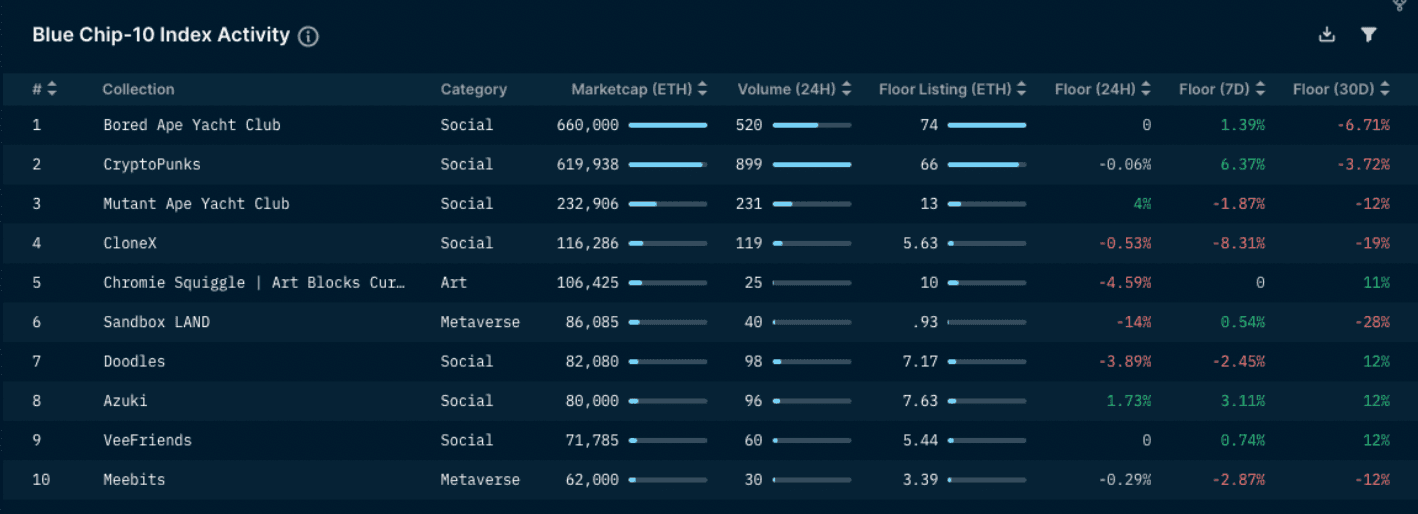The image size is (1418, 514).
Task: Open Bored Ape Yacht Club collection
Action: click(192, 125)
